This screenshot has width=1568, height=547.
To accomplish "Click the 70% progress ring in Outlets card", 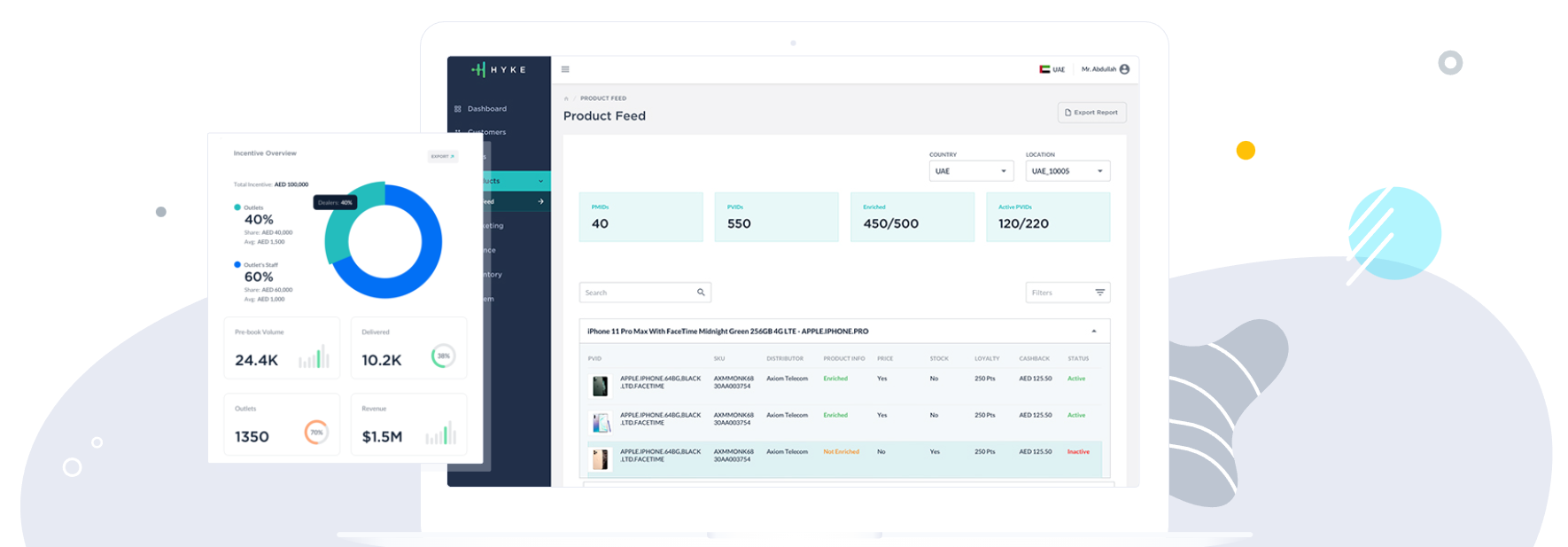I will point(316,433).
